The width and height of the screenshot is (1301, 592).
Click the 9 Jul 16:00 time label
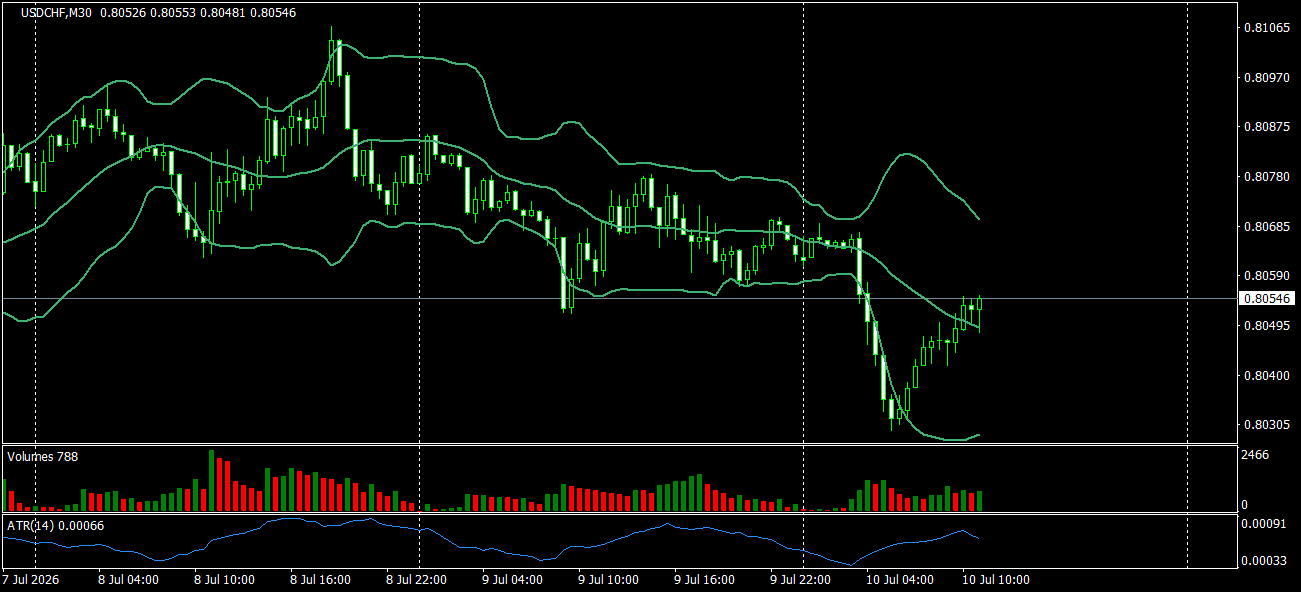pos(704,580)
